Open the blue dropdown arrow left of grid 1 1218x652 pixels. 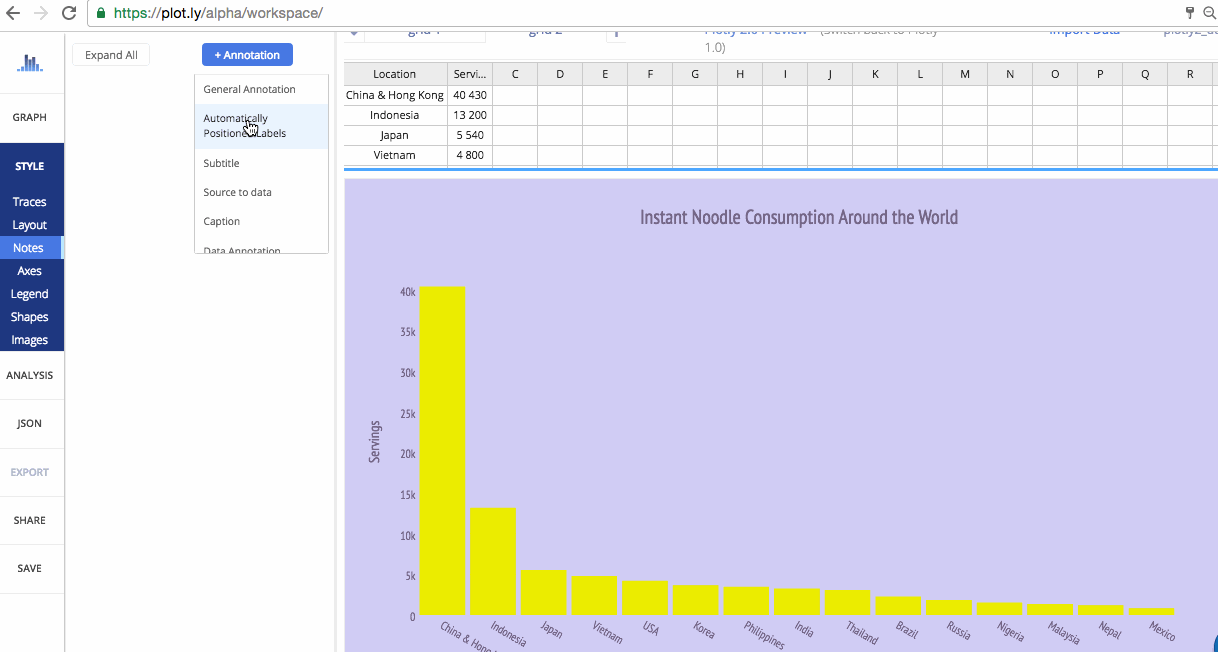[x=355, y=31]
